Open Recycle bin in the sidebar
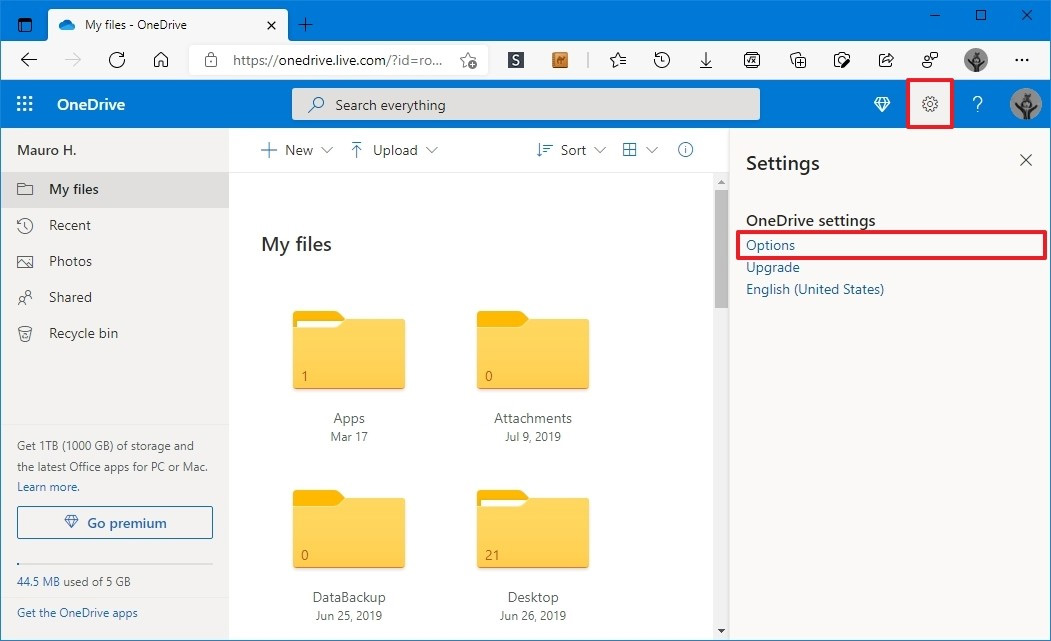Viewport: 1051px width, 641px height. 83,333
